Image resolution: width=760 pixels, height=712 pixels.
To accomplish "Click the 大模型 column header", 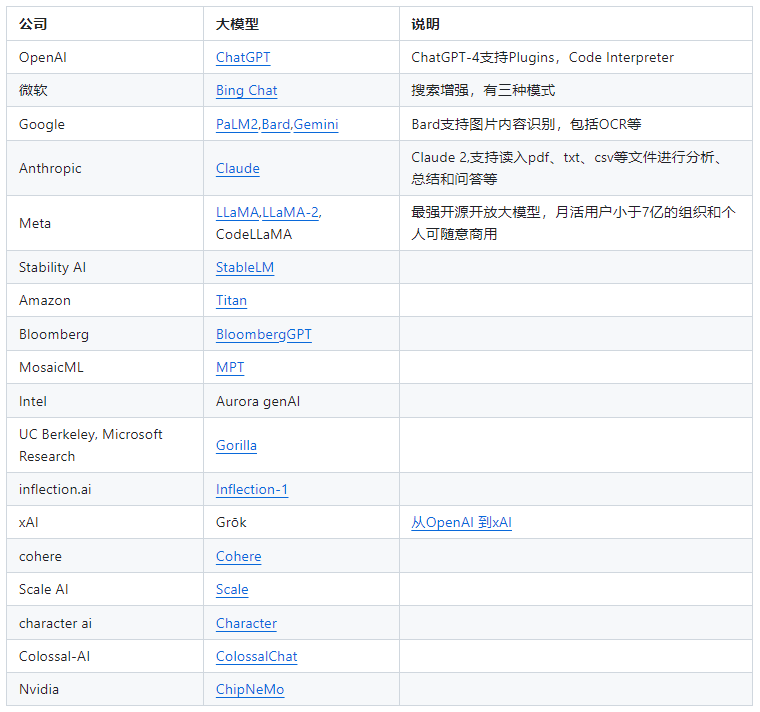I will (x=301, y=24).
